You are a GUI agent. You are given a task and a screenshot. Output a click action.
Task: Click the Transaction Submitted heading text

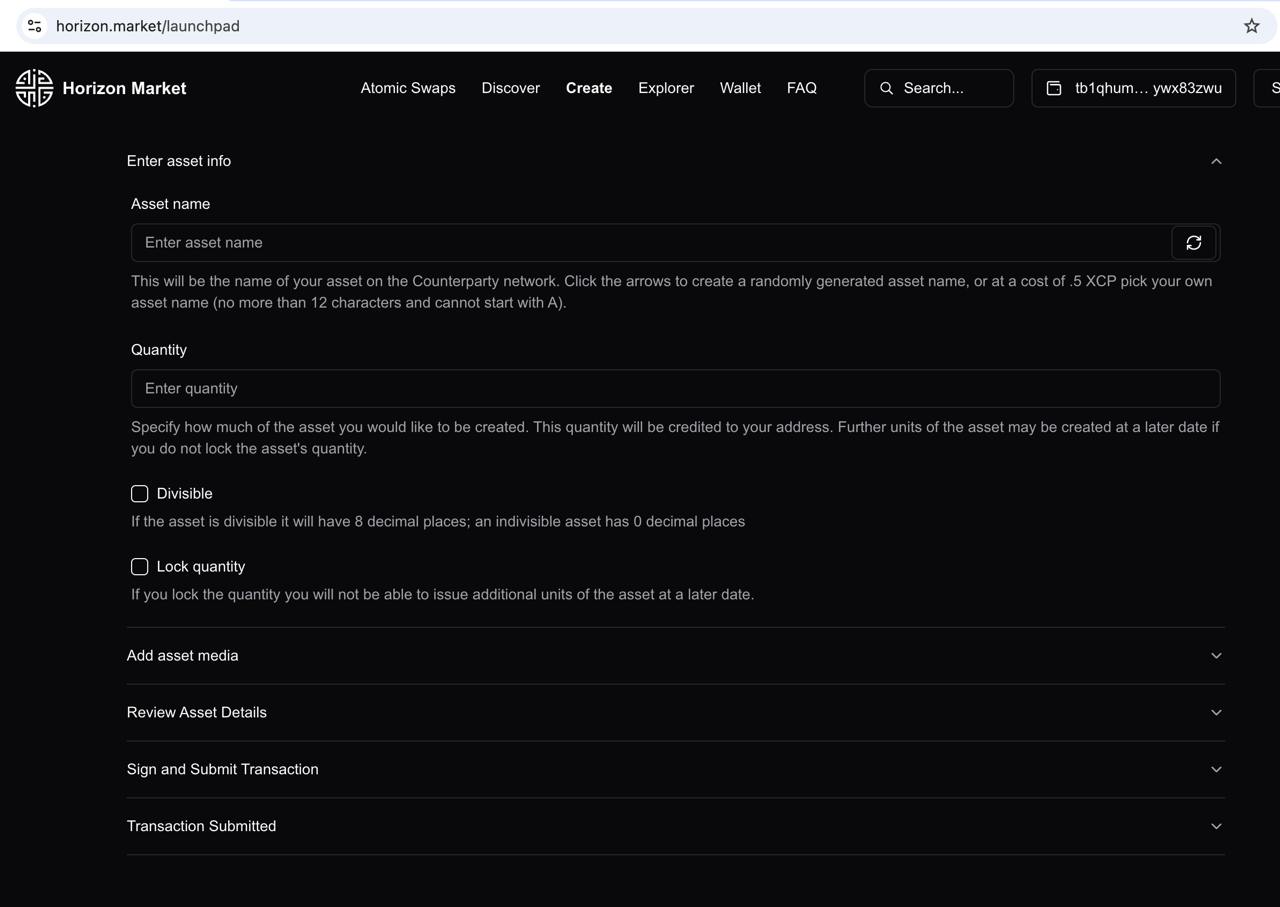pos(202,827)
